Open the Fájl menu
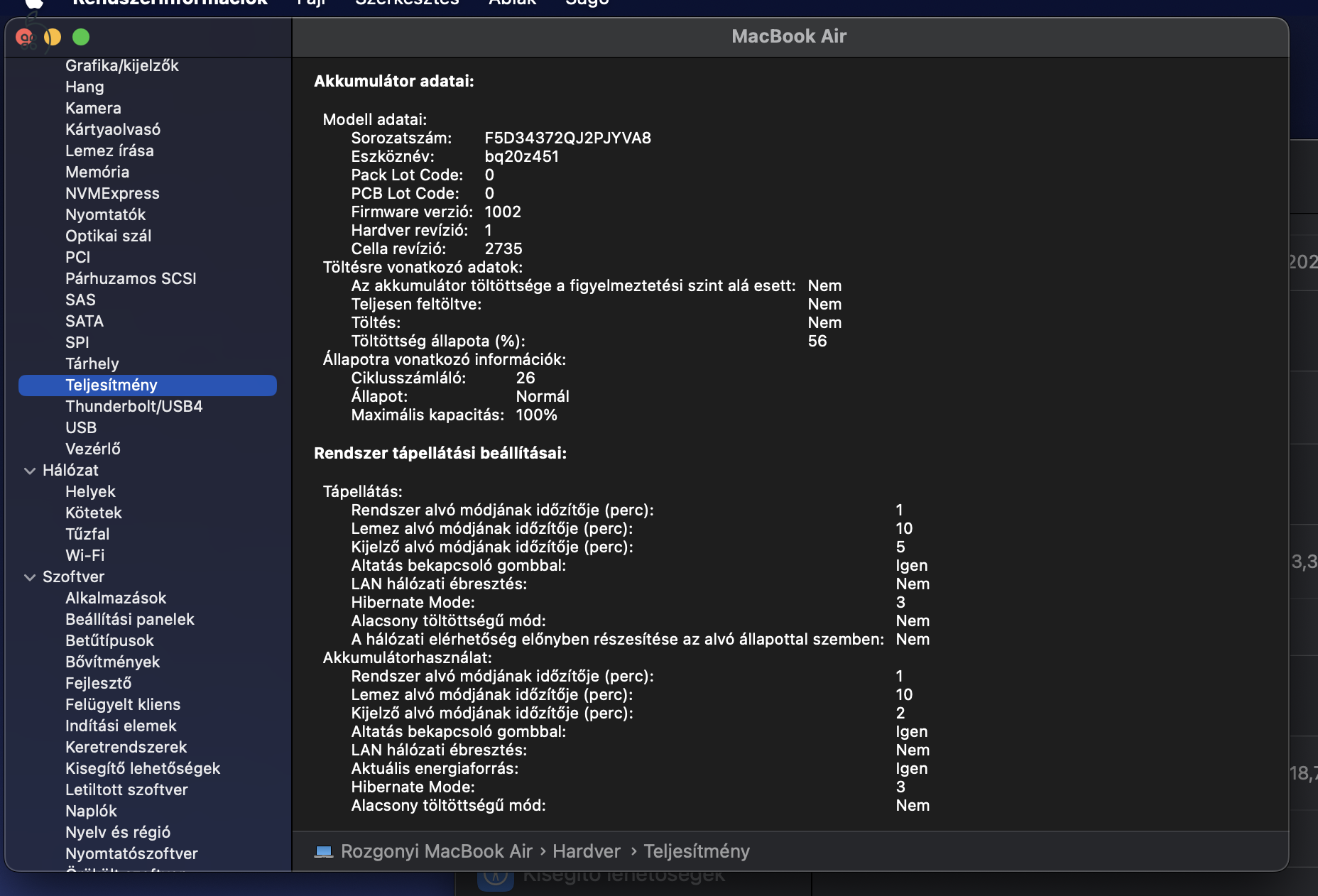 [311, 2]
